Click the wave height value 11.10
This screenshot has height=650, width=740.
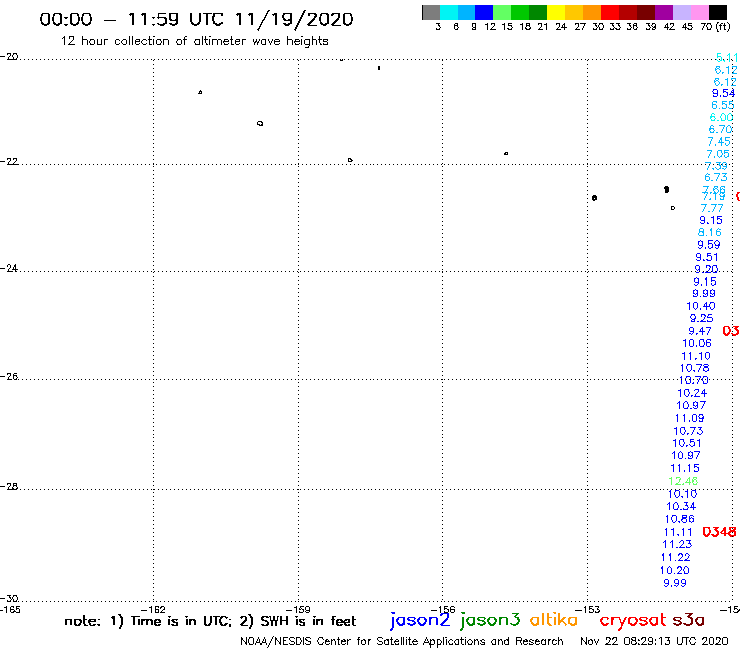pos(696,356)
